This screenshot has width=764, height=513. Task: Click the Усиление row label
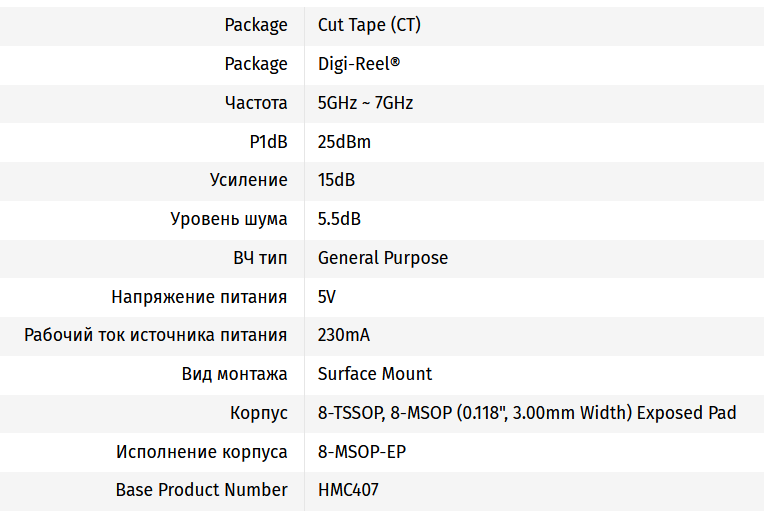[x=248, y=180]
